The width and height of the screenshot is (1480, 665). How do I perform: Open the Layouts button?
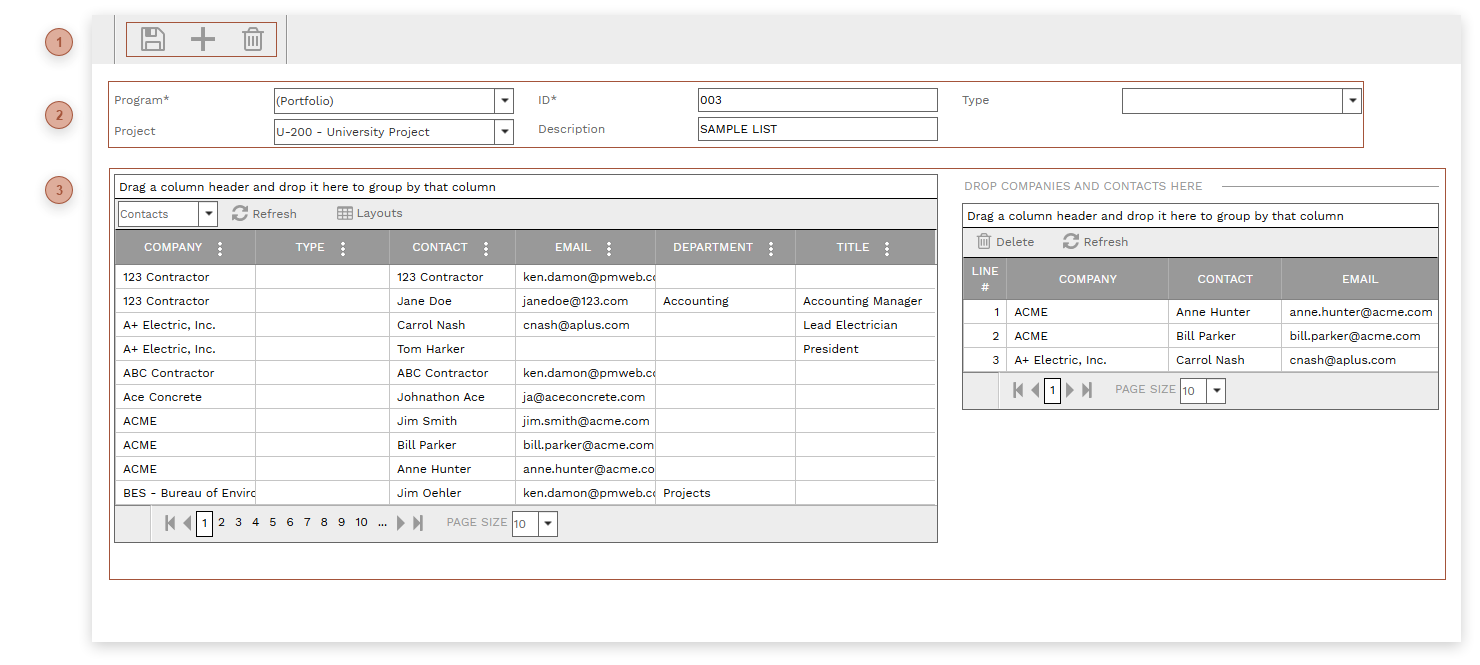(x=370, y=214)
